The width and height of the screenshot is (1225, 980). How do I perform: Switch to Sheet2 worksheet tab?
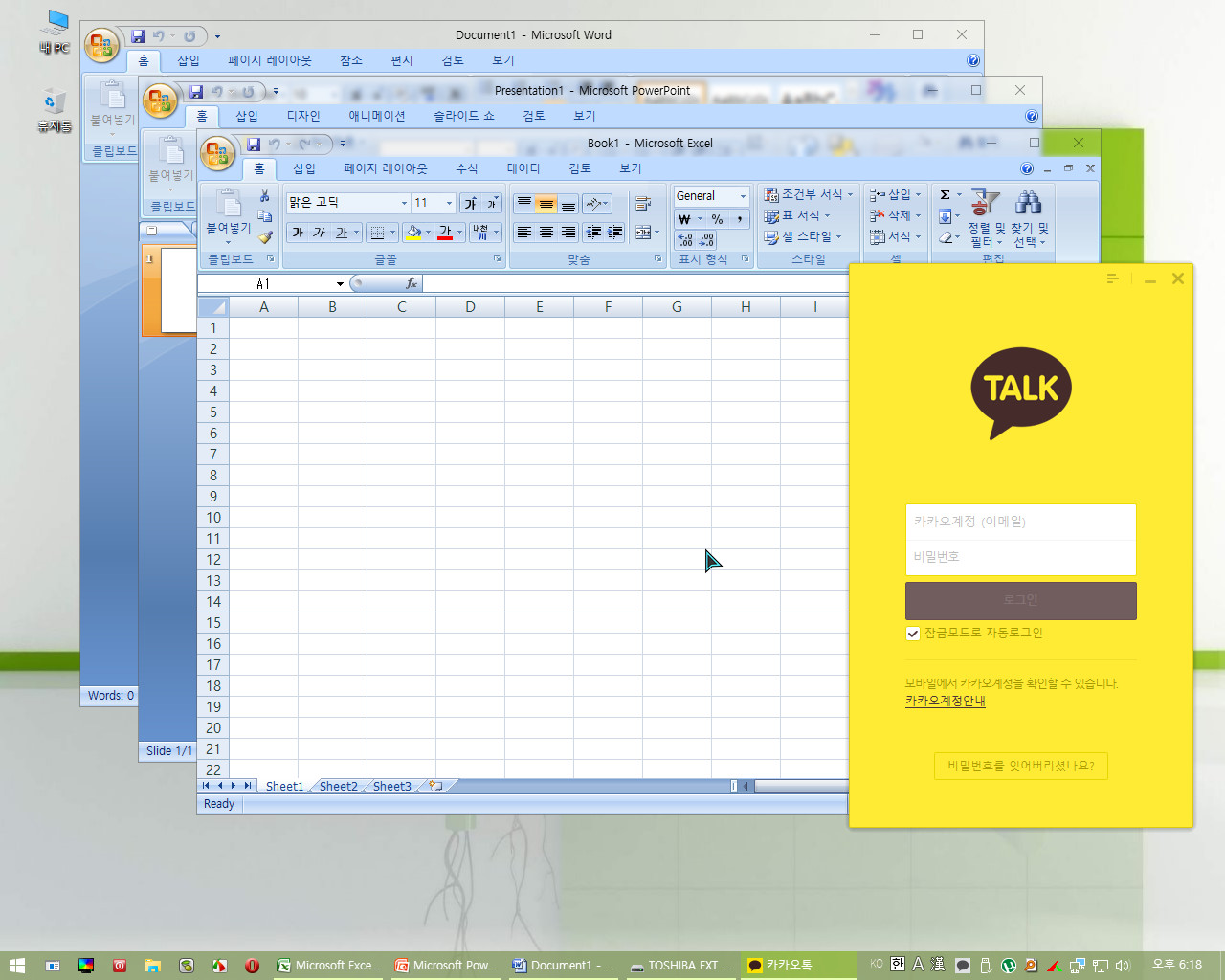(338, 786)
